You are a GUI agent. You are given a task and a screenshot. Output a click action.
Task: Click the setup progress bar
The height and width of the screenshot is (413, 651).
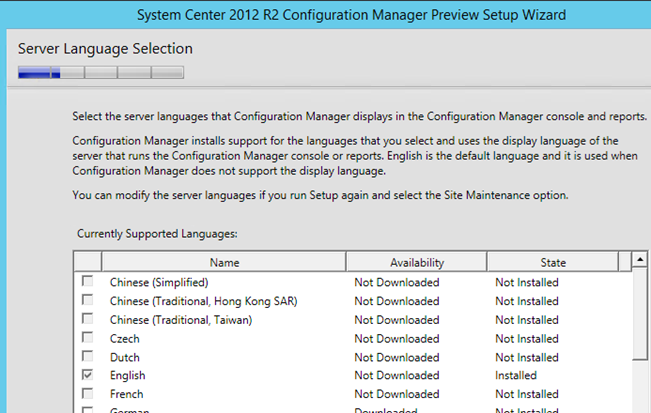(101, 73)
